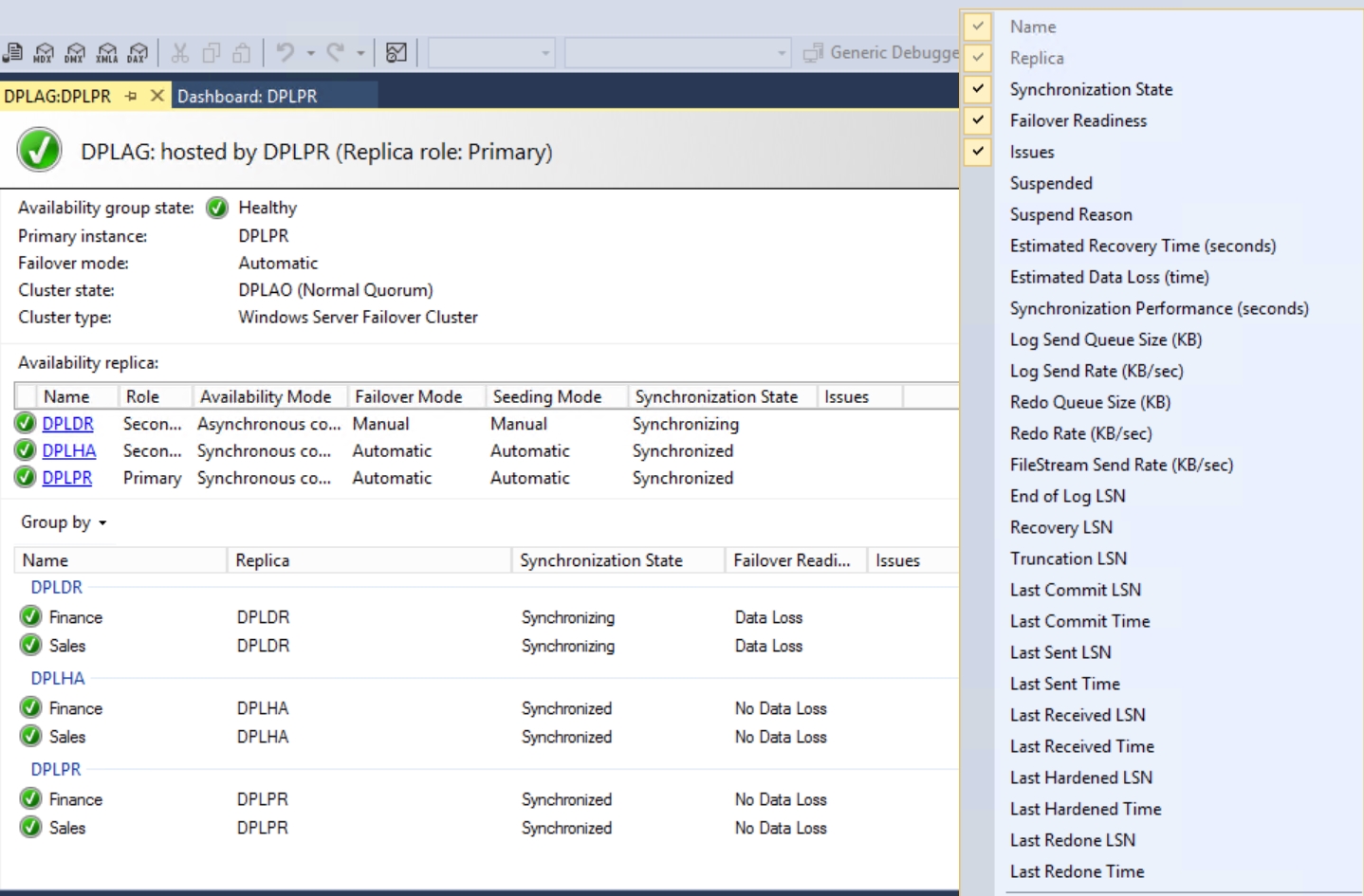
Task: Click the status icon beside DPLHA replica
Action: point(26,450)
